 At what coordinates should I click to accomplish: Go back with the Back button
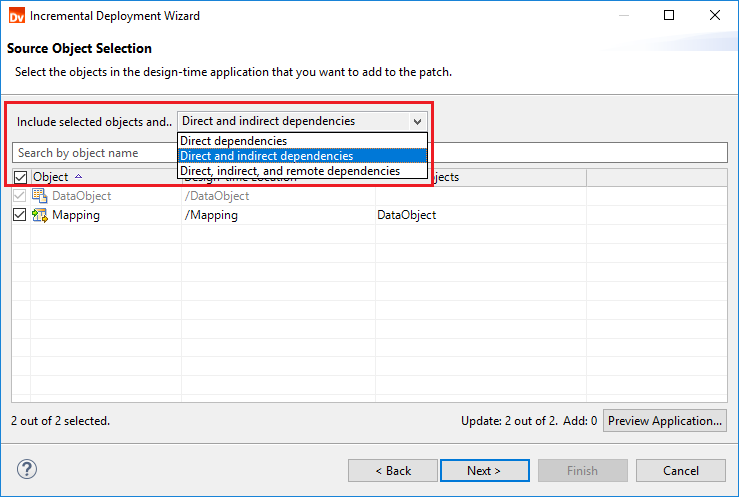click(x=393, y=470)
